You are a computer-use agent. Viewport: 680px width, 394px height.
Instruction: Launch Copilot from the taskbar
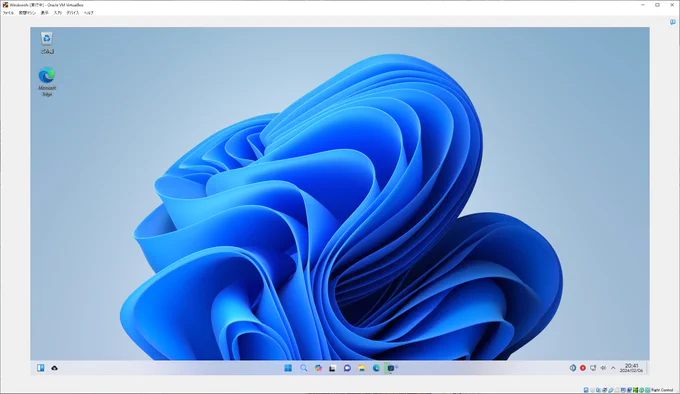click(318, 368)
